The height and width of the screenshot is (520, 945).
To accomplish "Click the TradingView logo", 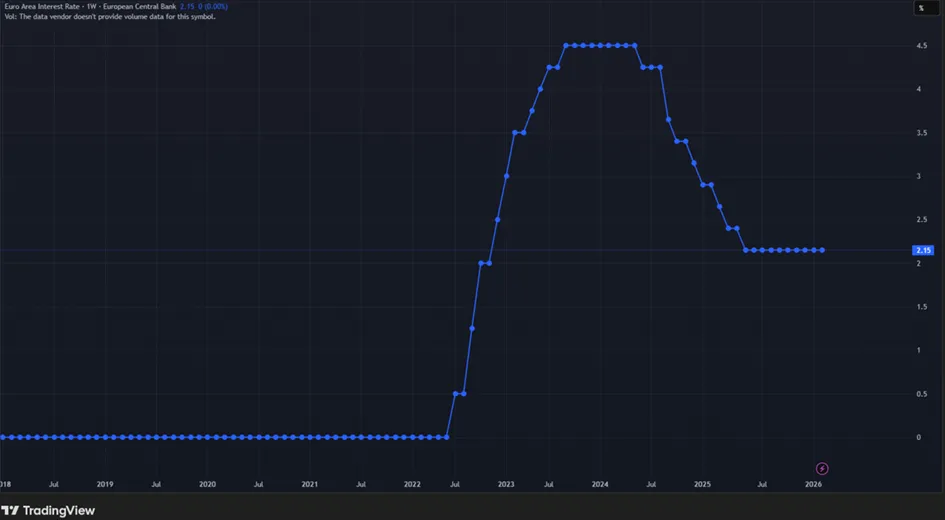I will (x=48, y=510).
